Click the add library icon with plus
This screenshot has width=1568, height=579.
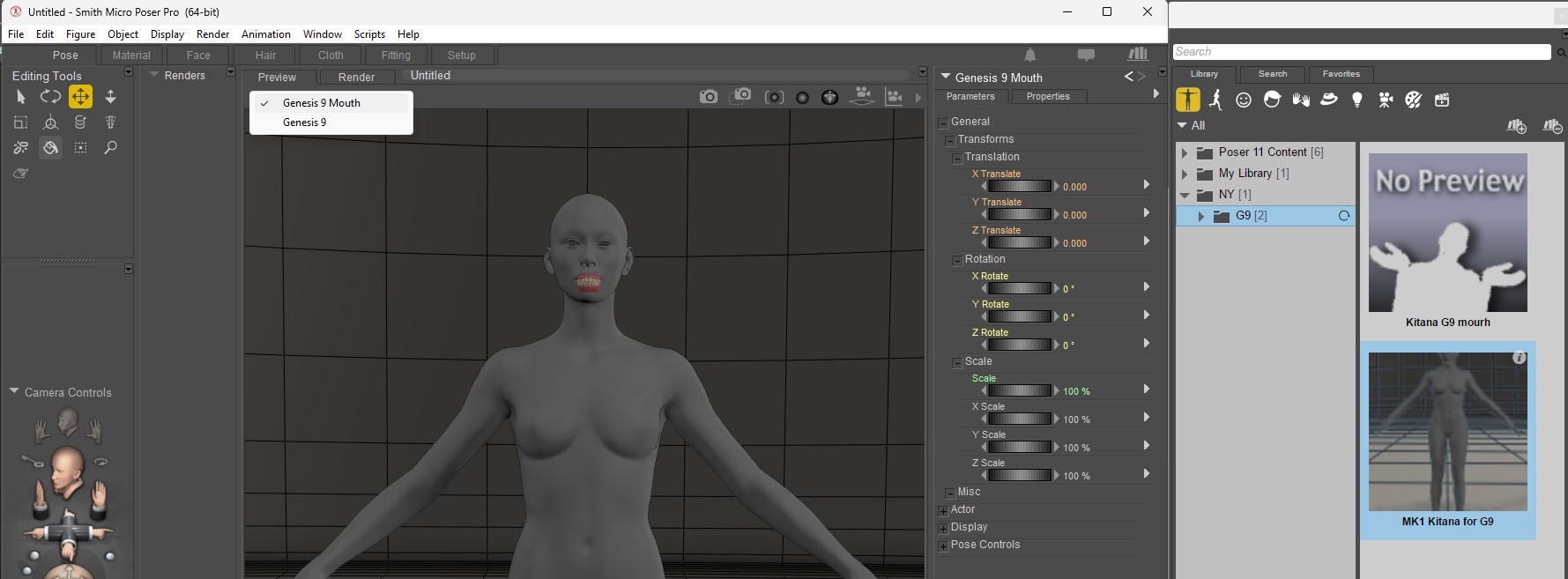(x=1517, y=127)
